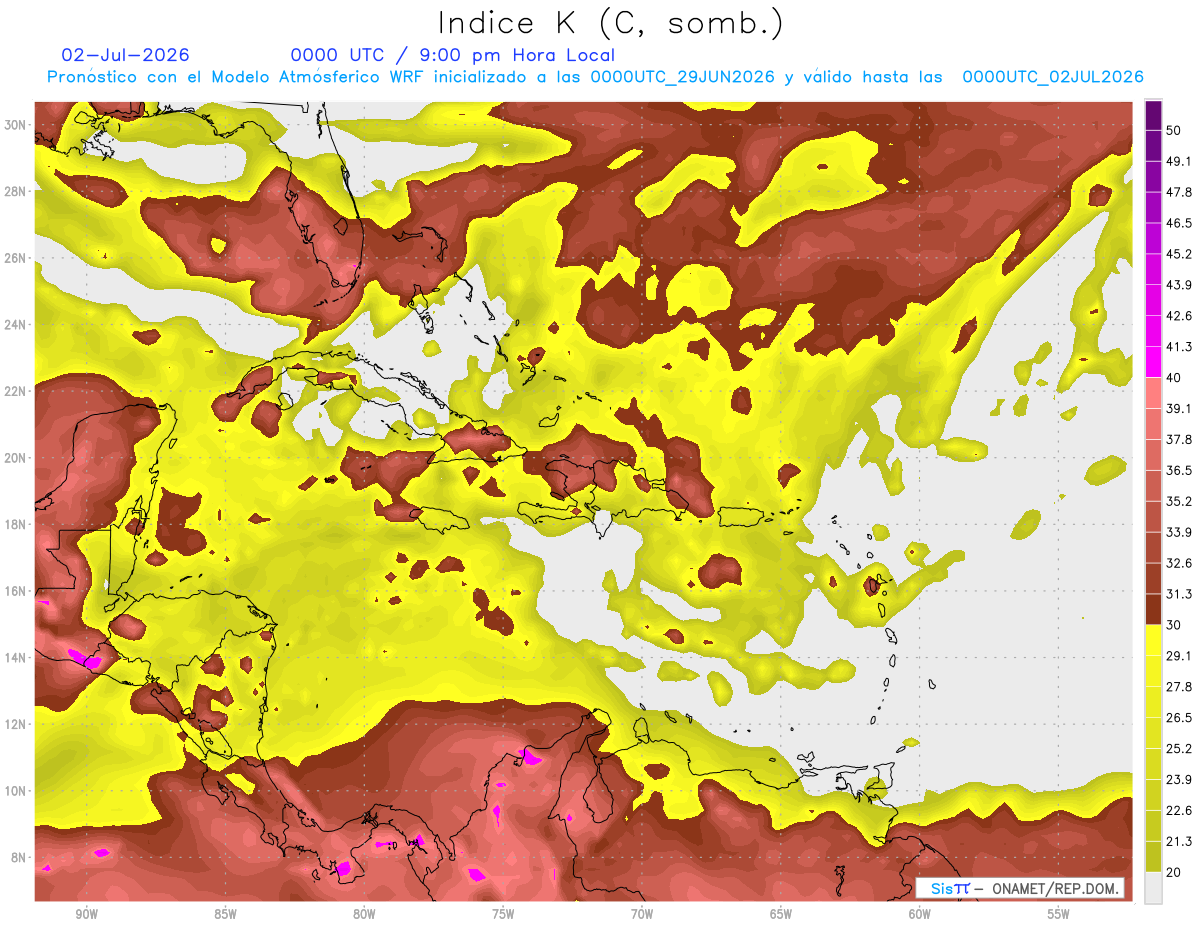Click the "0000 UTC / 9:00 pm Hora Local" text
1200x927 pixels.
coord(453,55)
